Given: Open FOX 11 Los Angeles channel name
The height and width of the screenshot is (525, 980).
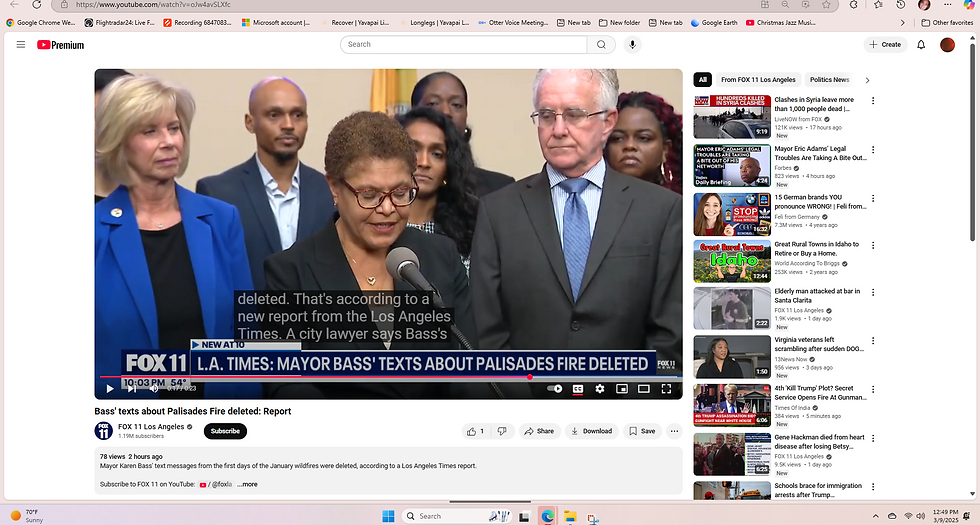Looking at the screenshot, I should [x=151, y=427].
